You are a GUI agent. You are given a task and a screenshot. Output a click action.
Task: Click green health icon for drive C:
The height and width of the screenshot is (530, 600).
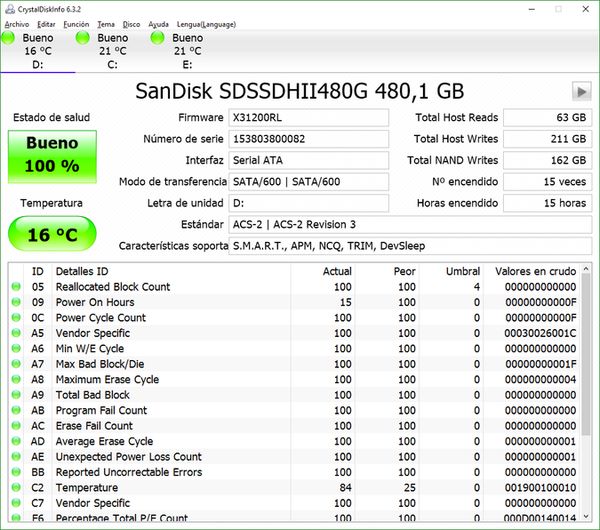(x=83, y=38)
